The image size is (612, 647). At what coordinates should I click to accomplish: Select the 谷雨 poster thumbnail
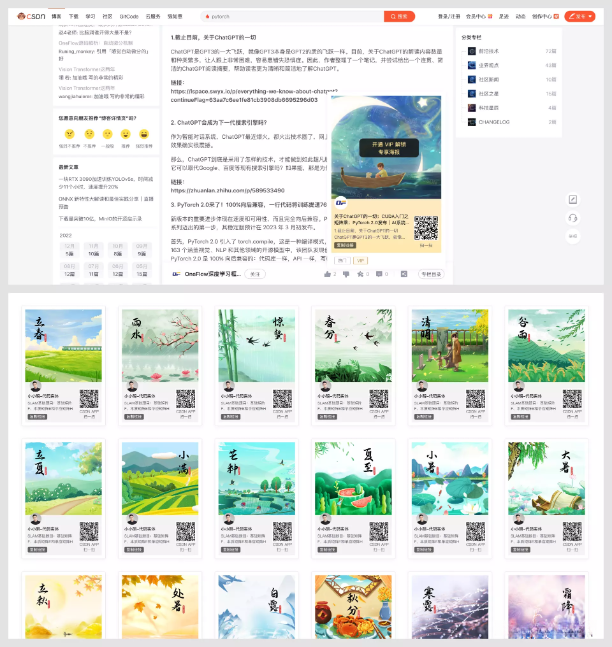coord(546,366)
